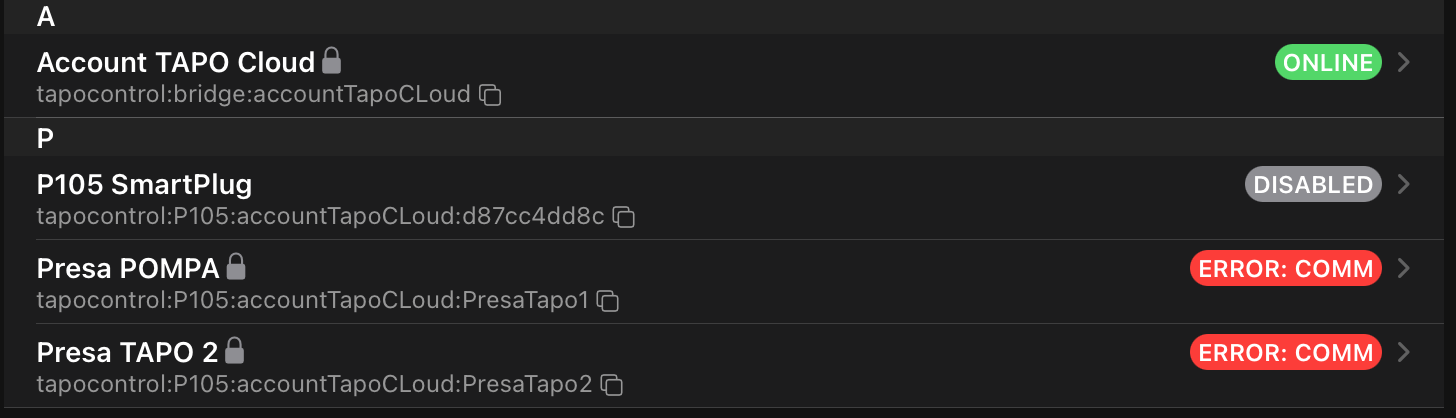This screenshot has height=418, width=1456.
Task: Click the green ONLINE status badge
Action: pyautogui.click(x=1328, y=63)
